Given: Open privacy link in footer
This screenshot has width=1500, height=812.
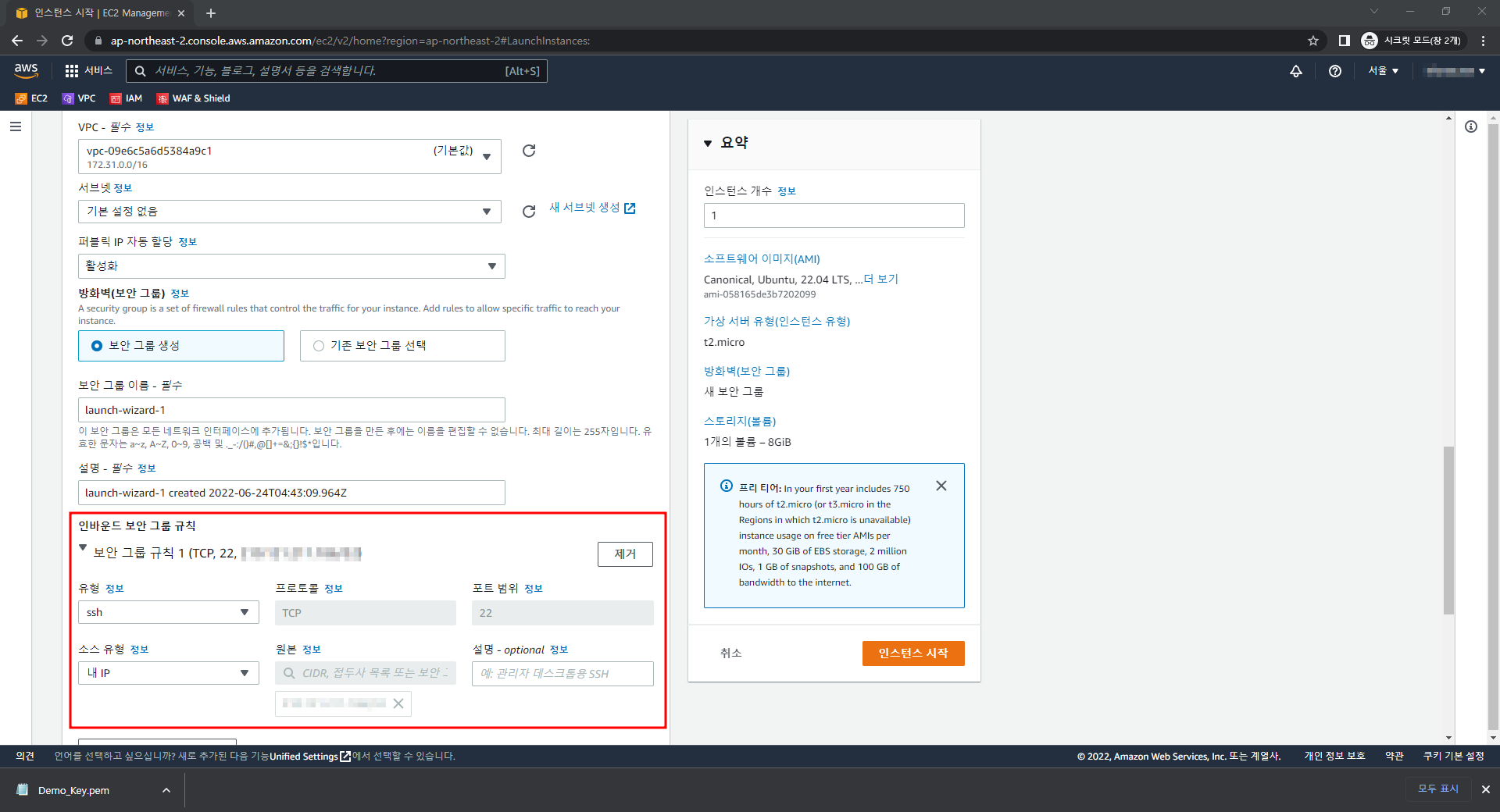Looking at the screenshot, I should [x=1334, y=756].
